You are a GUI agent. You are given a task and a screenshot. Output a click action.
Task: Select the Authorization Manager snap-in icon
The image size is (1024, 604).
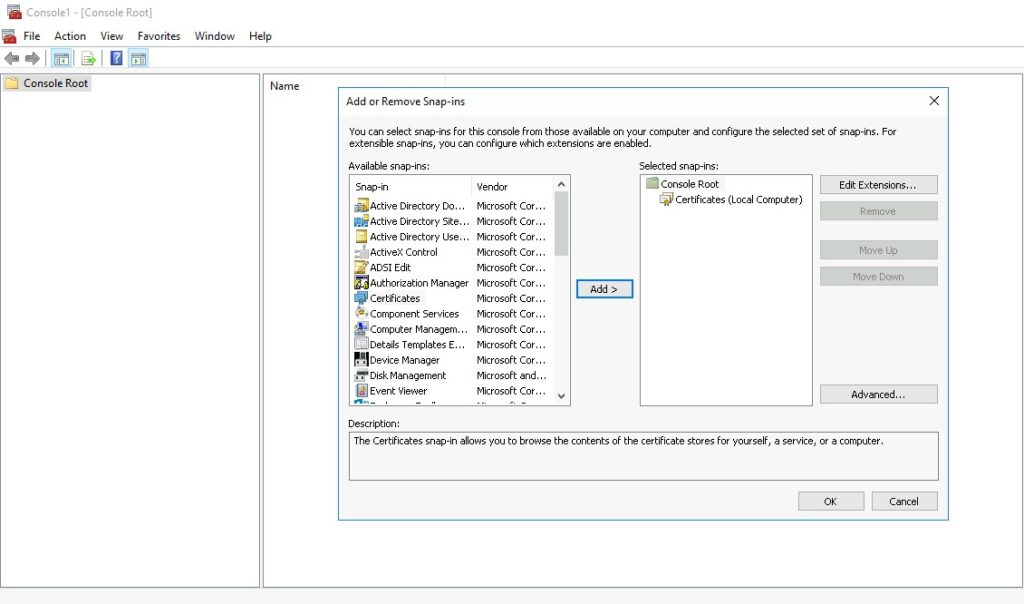pos(361,283)
